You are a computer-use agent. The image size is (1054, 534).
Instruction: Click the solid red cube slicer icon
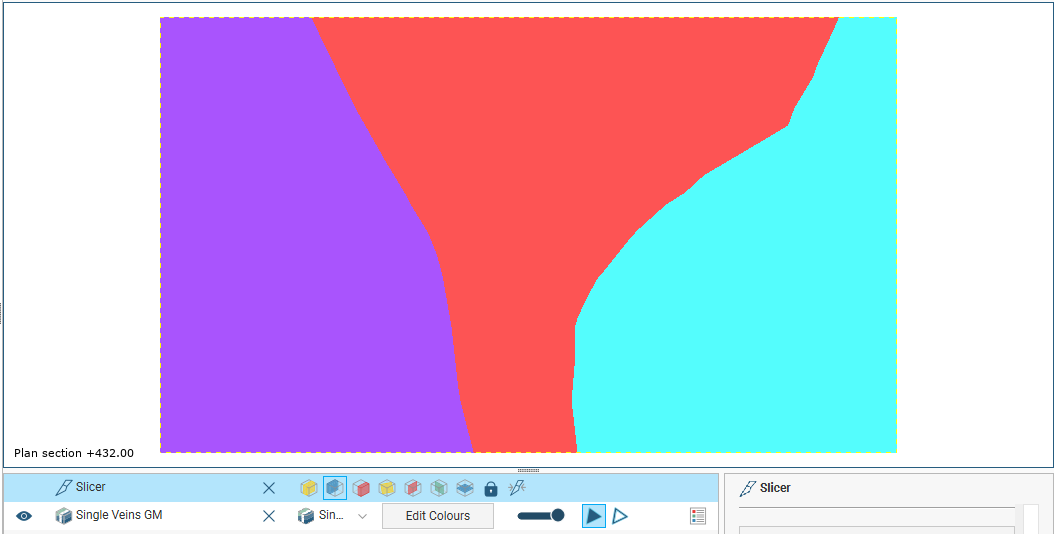click(361, 488)
